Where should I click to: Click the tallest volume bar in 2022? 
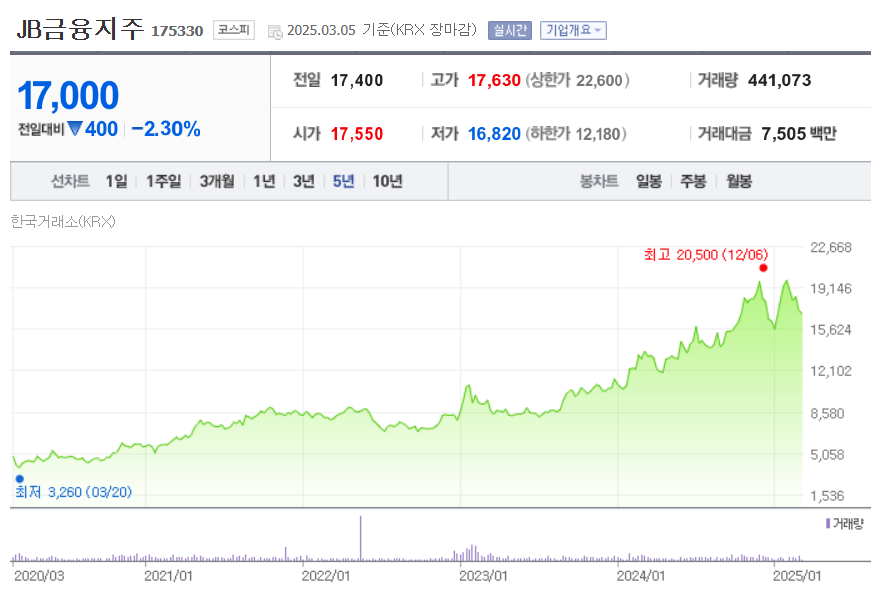pyautogui.click(x=361, y=538)
